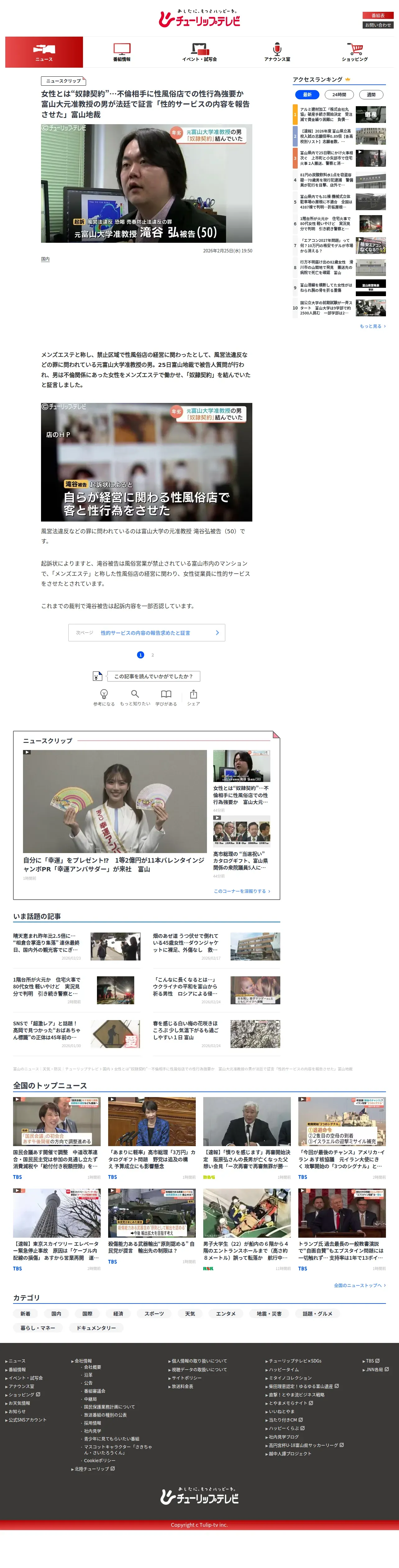Viewport: 399px width, 1568px height.
Task: Open footer link チューリップテレビ×SDGs
Action: (x=294, y=1360)
